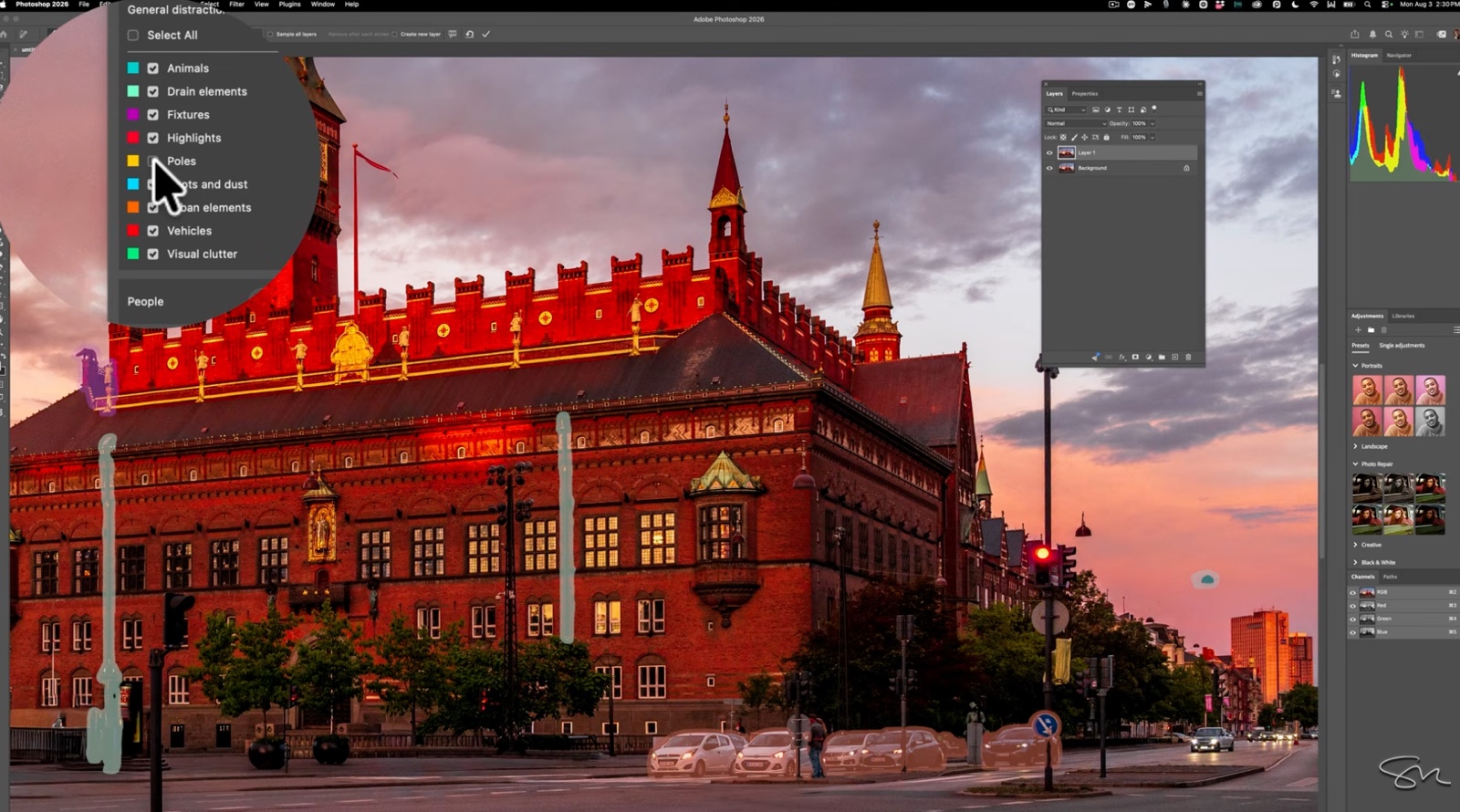The height and width of the screenshot is (812, 1460).
Task: Click the People section heading
Action: [146, 301]
